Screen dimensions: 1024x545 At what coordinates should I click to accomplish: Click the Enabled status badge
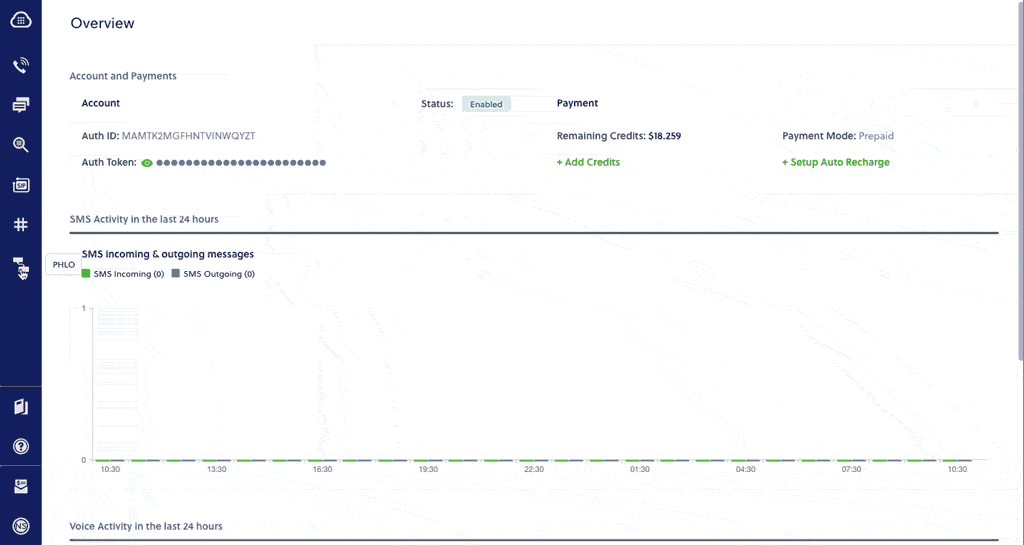pyautogui.click(x=486, y=104)
